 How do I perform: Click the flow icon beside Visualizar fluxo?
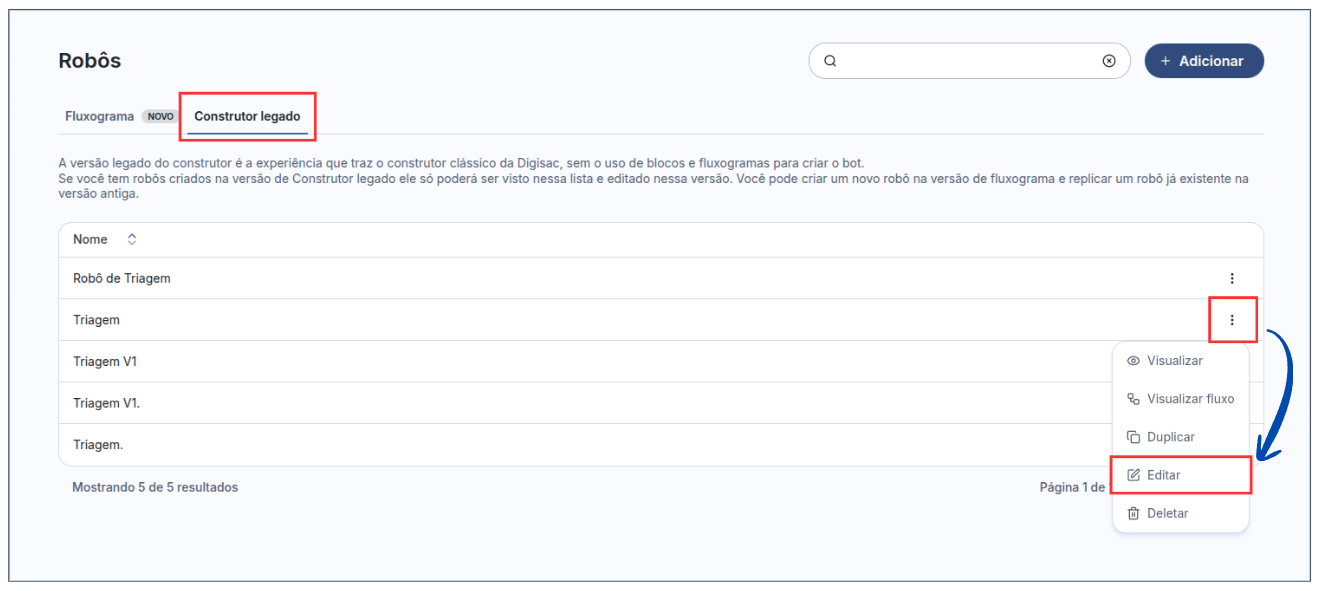coord(1133,399)
